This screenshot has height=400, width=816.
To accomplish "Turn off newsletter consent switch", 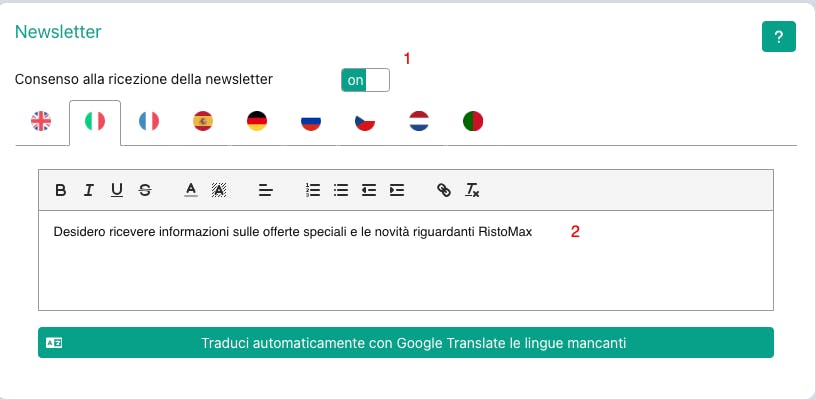I will tap(365, 80).
